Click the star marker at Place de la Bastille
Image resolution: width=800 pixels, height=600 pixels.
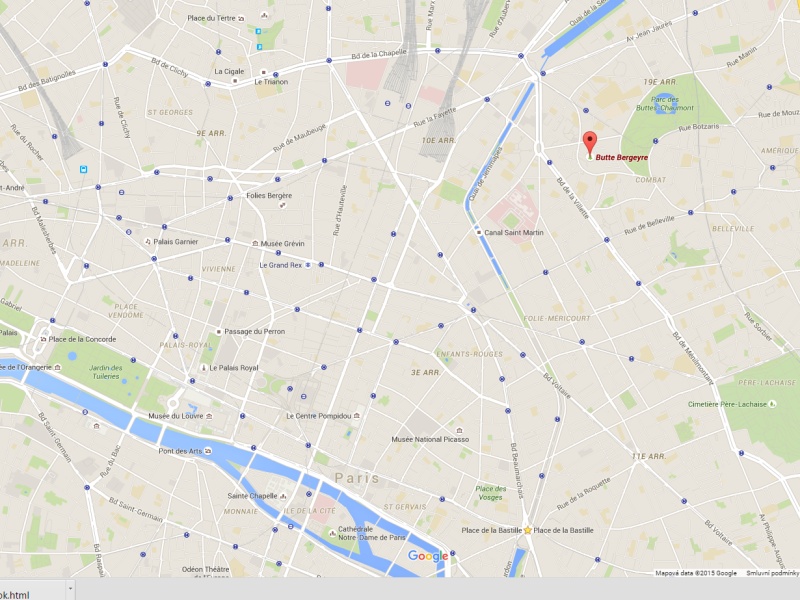(x=528, y=531)
